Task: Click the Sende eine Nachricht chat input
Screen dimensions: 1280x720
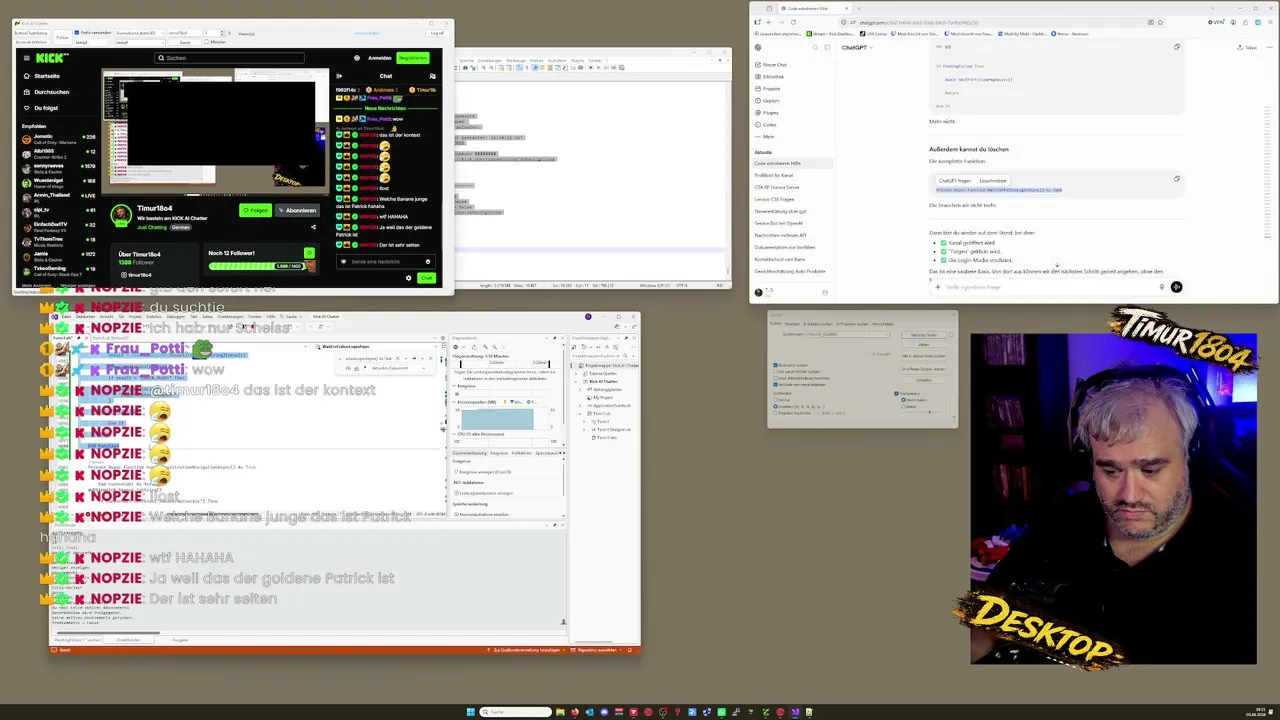Action: pyautogui.click(x=386, y=262)
